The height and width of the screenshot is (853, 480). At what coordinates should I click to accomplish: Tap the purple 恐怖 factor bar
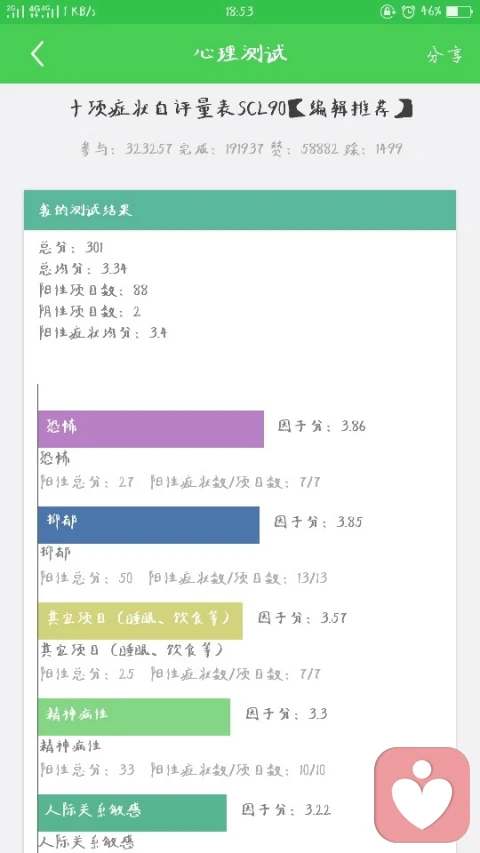point(151,429)
